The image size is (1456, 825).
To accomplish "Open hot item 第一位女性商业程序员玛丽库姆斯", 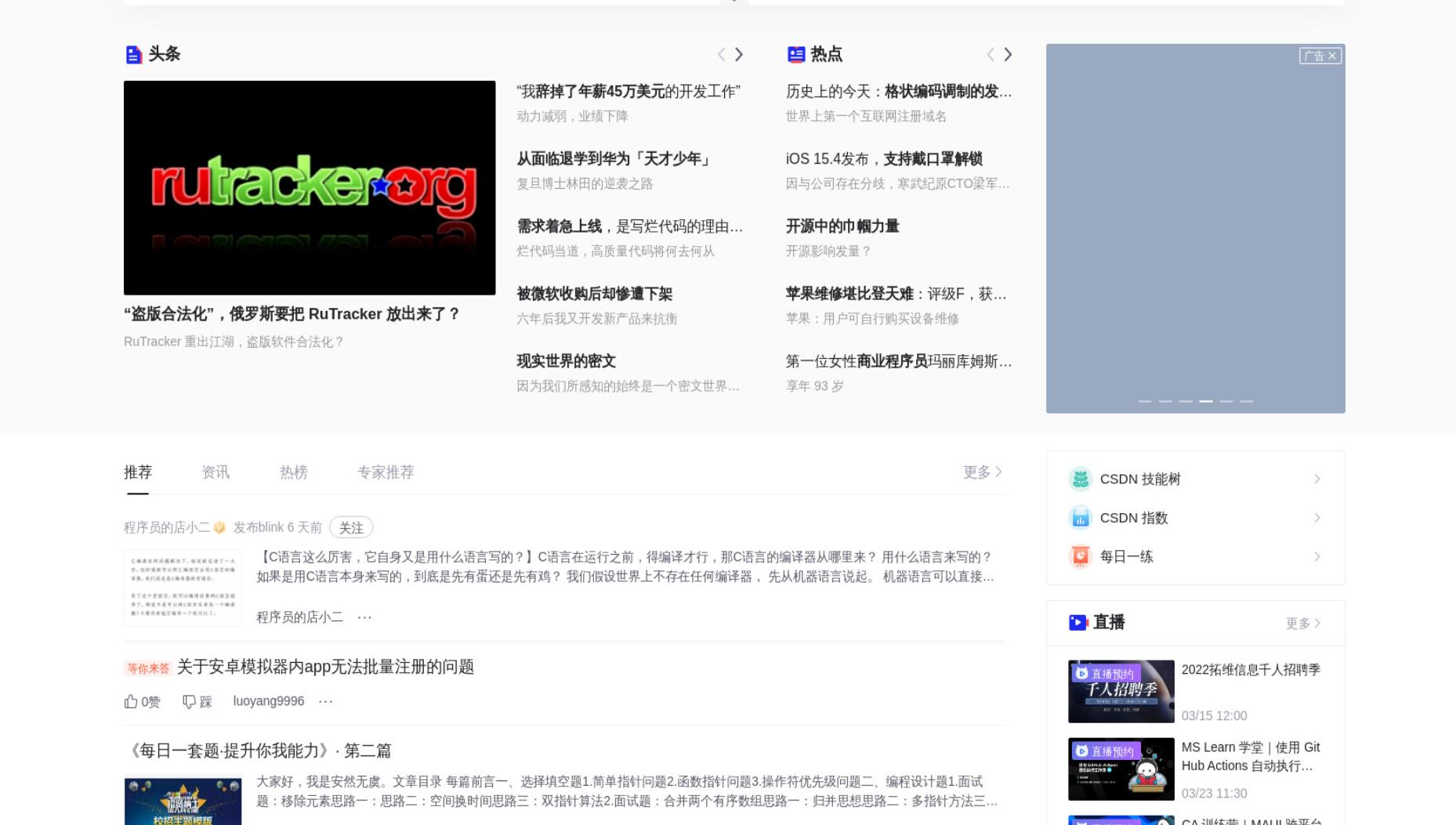I will click(899, 361).
